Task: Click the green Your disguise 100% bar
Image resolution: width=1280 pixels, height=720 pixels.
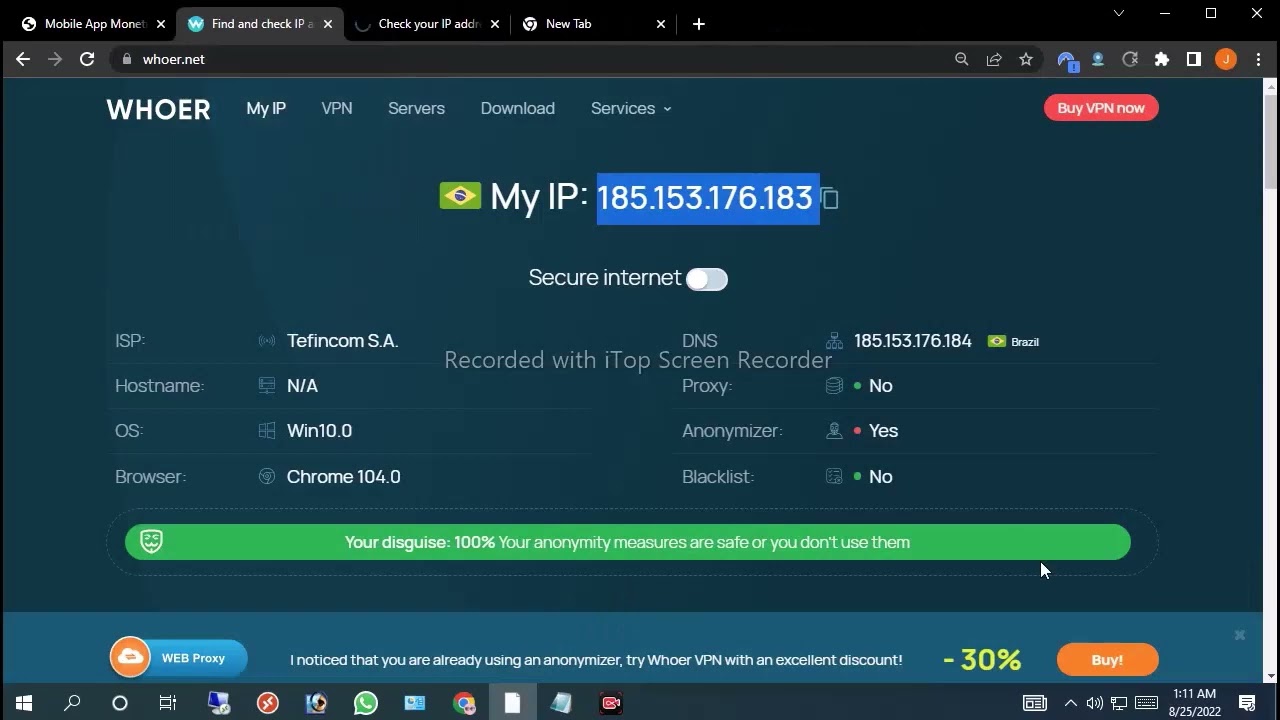Action: (628, 542)
